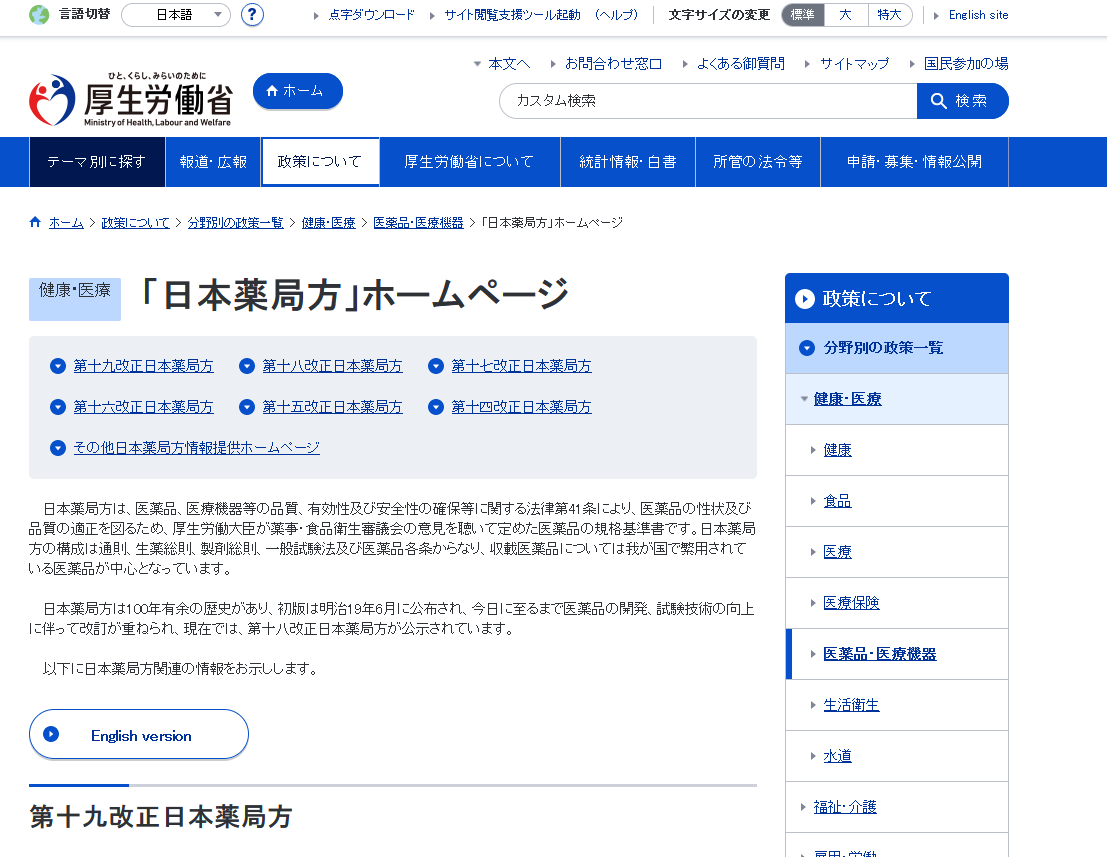Go to ホーム in breadcrumb
The image size is (1107, 857).
pos(66,223)
